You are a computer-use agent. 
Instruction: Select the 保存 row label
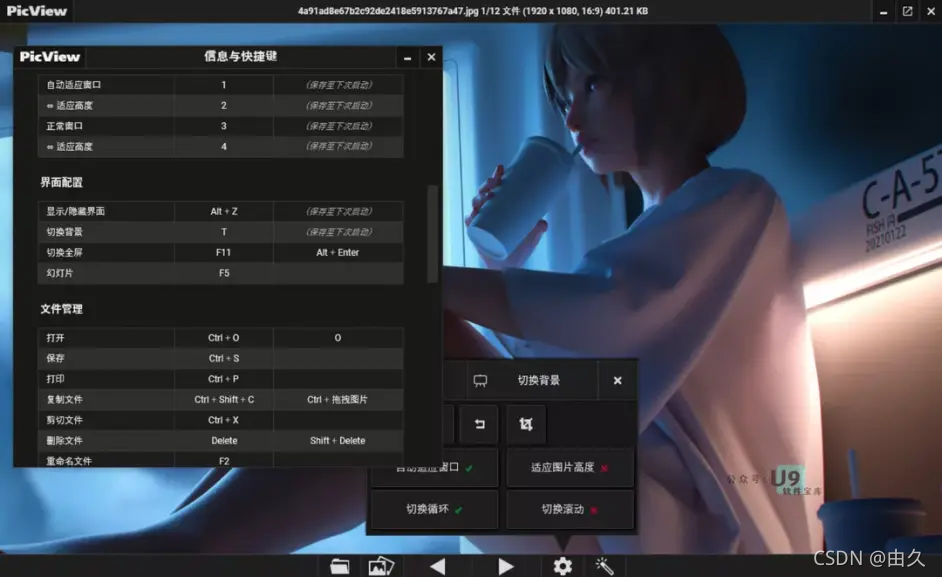pyautogui.click(x=55, y=358)
